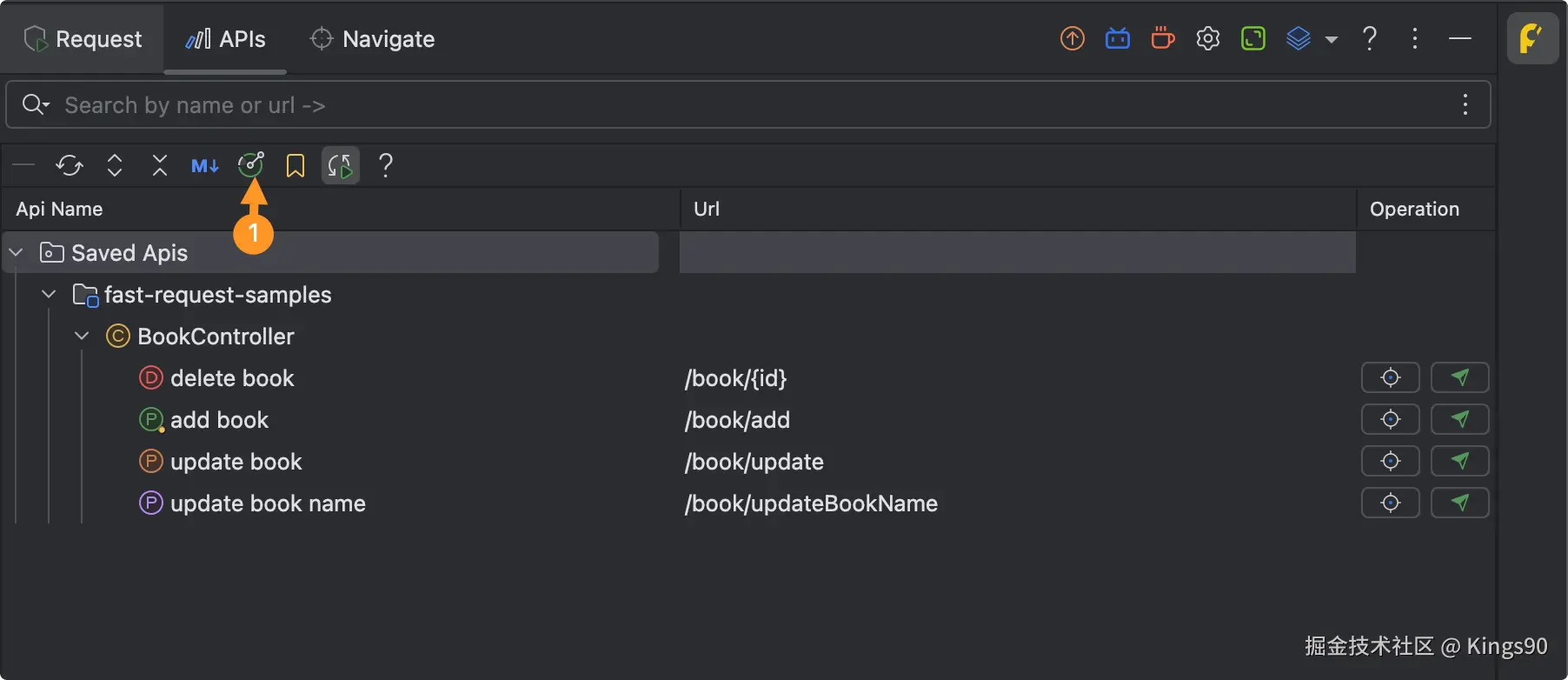Open the layers dropdown arrow
Screen dimensions: 1568x680
click(1332, 39)
